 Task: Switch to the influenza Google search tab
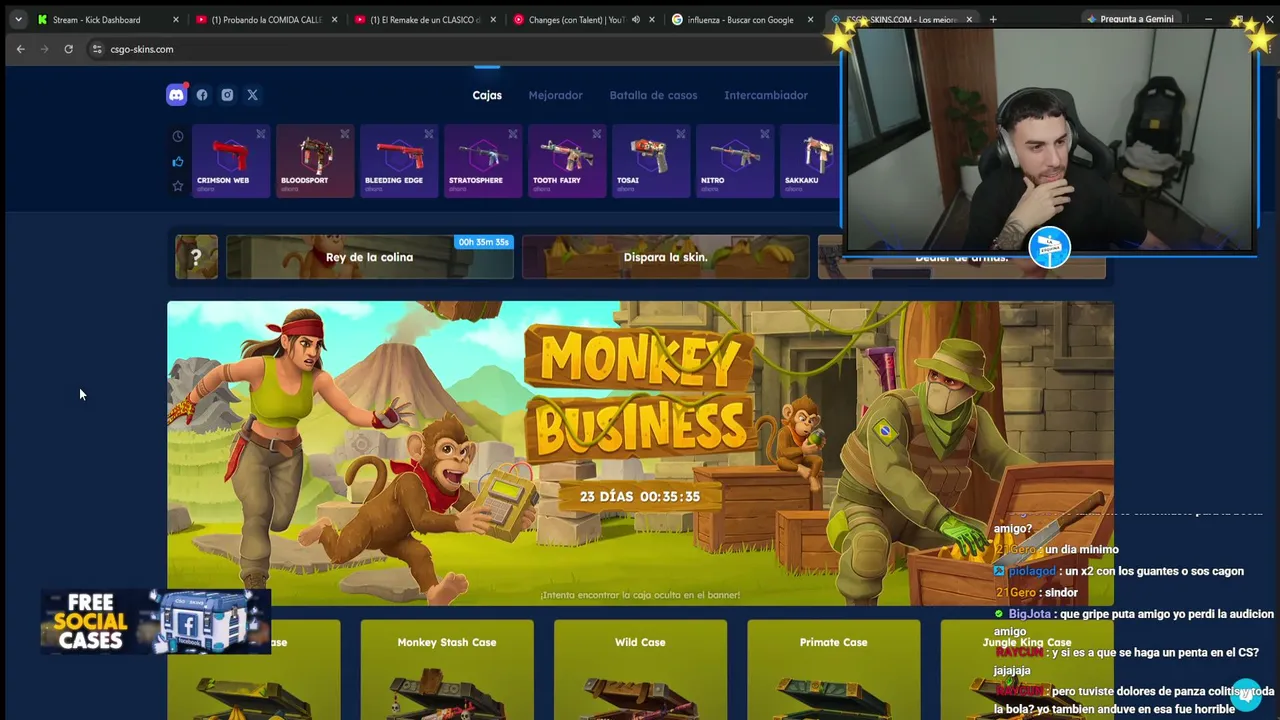point(742,19)
